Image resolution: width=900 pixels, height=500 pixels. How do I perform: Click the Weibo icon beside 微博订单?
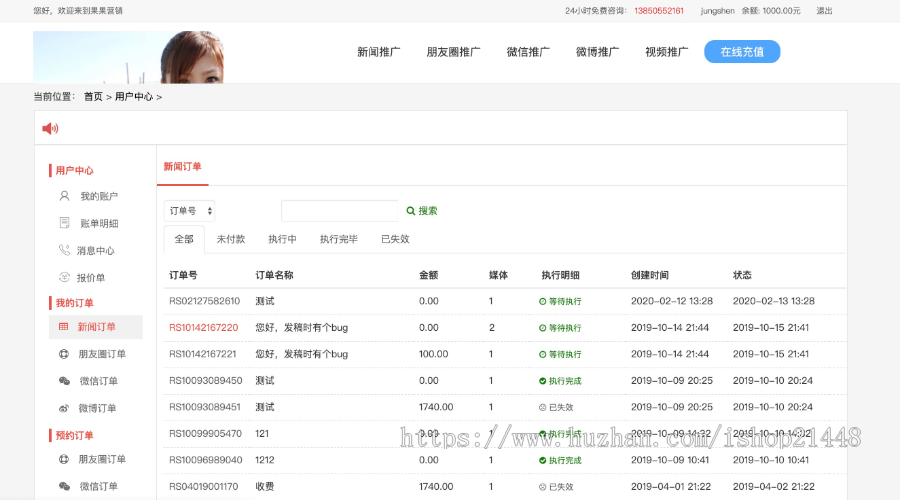pyautogui.click(x=64, y=408)
